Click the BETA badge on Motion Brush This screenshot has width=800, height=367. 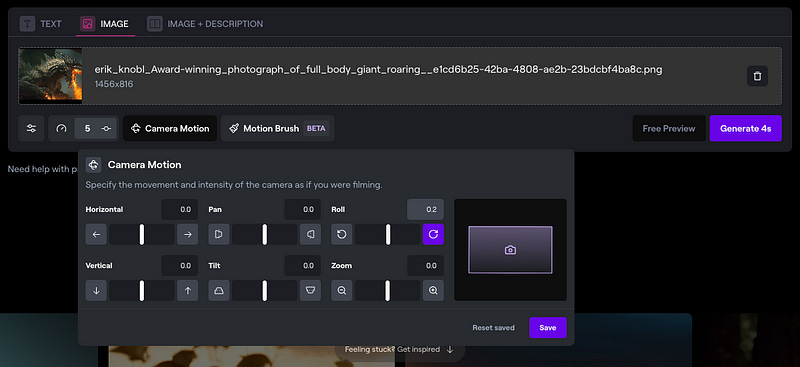click(x=316, y=129)
